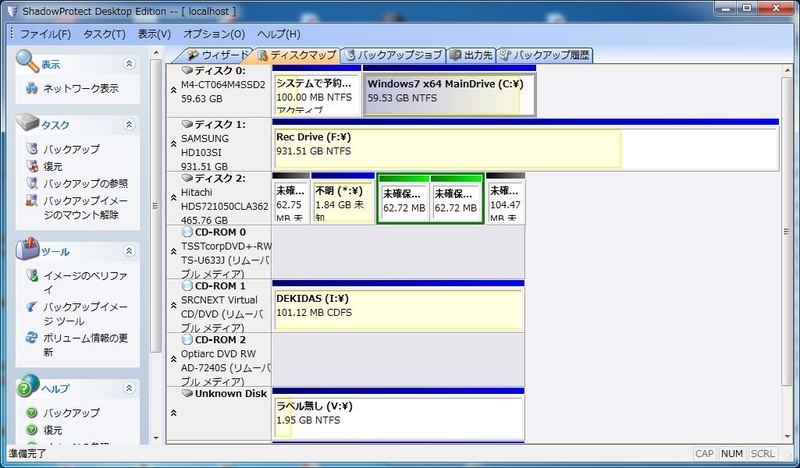Collapse the ディスク 1 row chevron

click(173, 144)
